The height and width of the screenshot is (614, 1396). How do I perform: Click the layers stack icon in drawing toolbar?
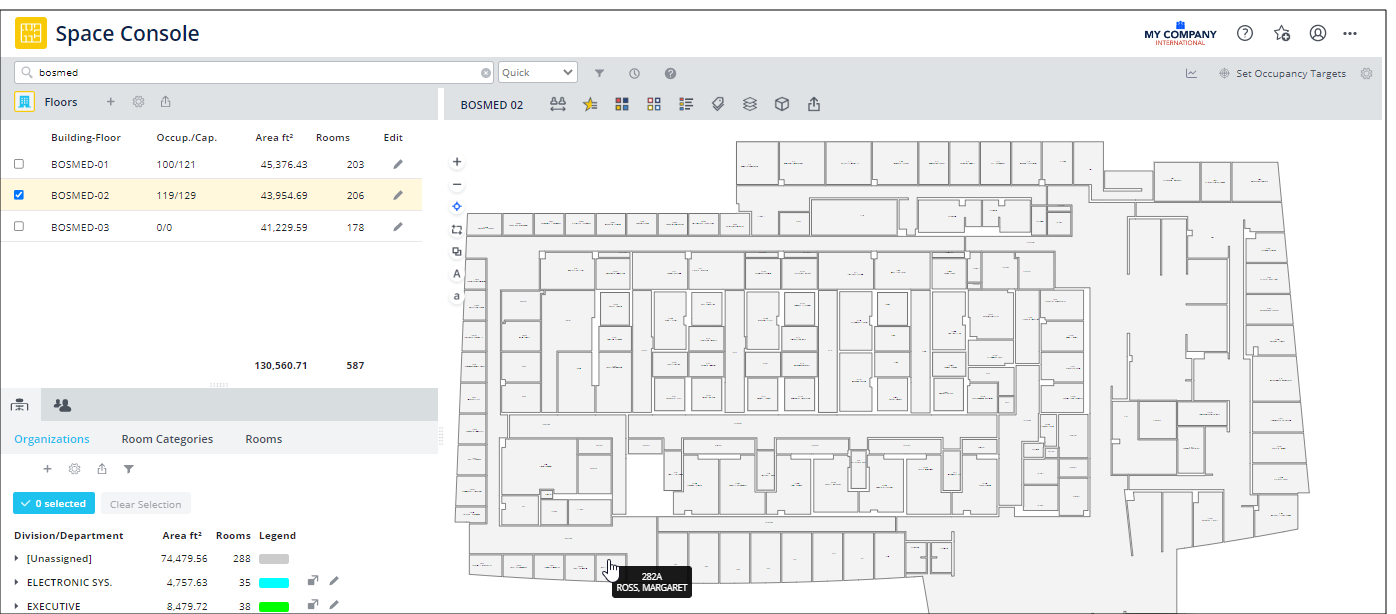click(x=749, y=104)
